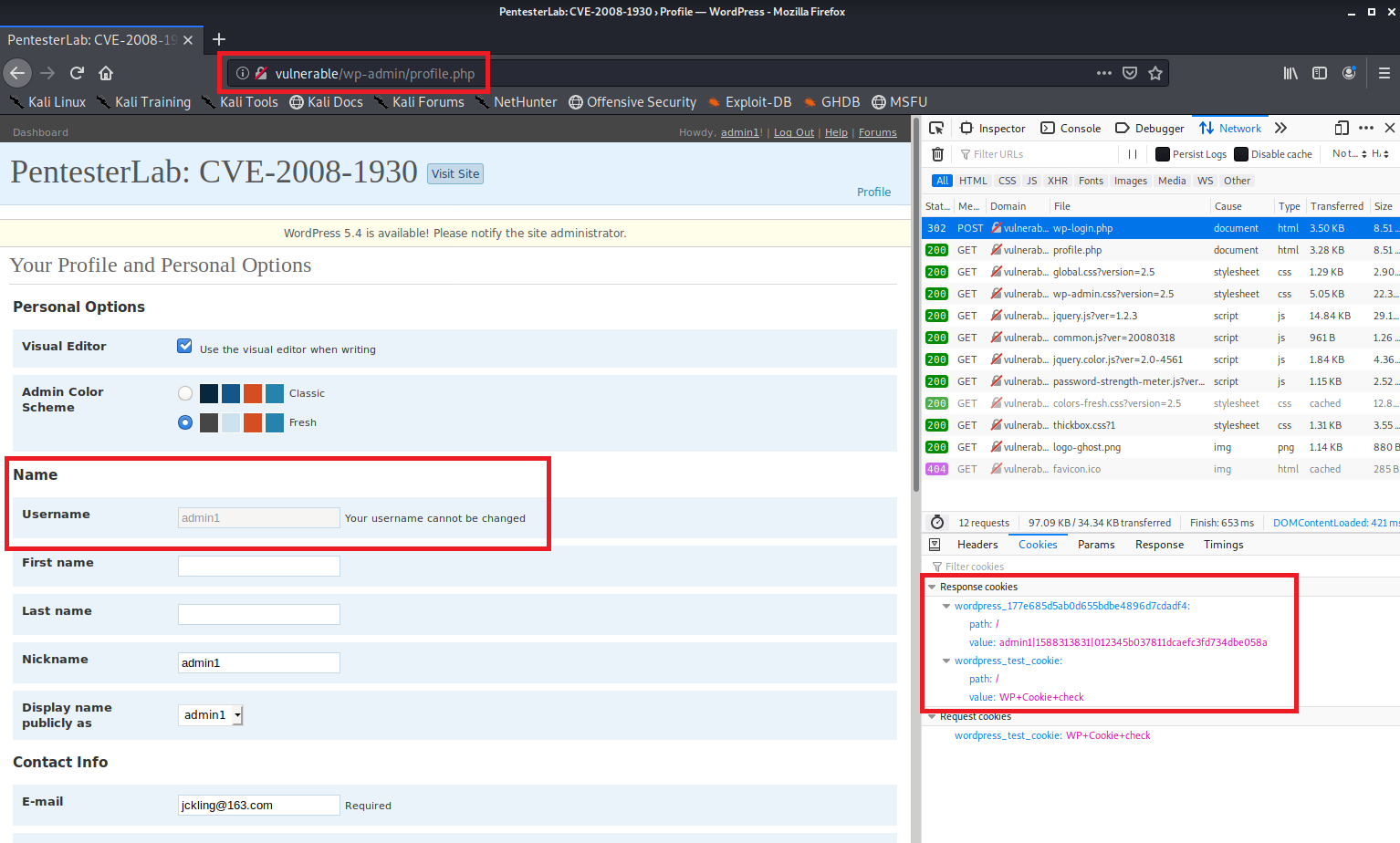The width and height of the screenshot is (1400, 843).
Task: Click into the First name field
Action: click(258, 567)
